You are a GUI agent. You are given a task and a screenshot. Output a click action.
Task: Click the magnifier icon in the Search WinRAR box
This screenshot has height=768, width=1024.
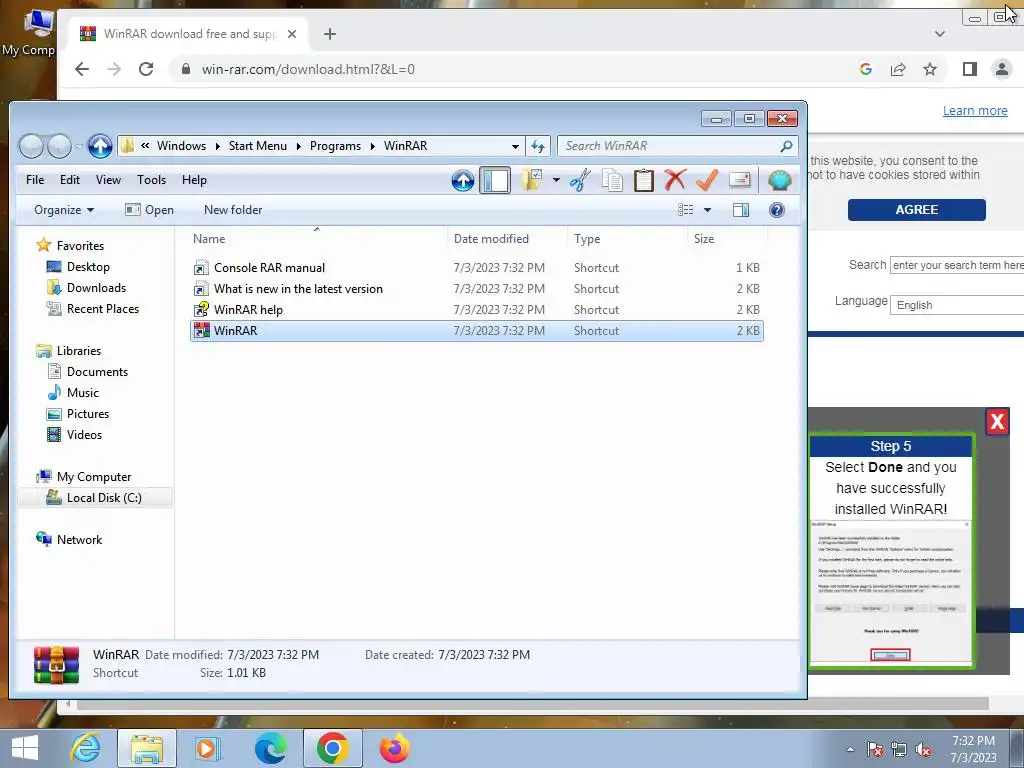786,146
